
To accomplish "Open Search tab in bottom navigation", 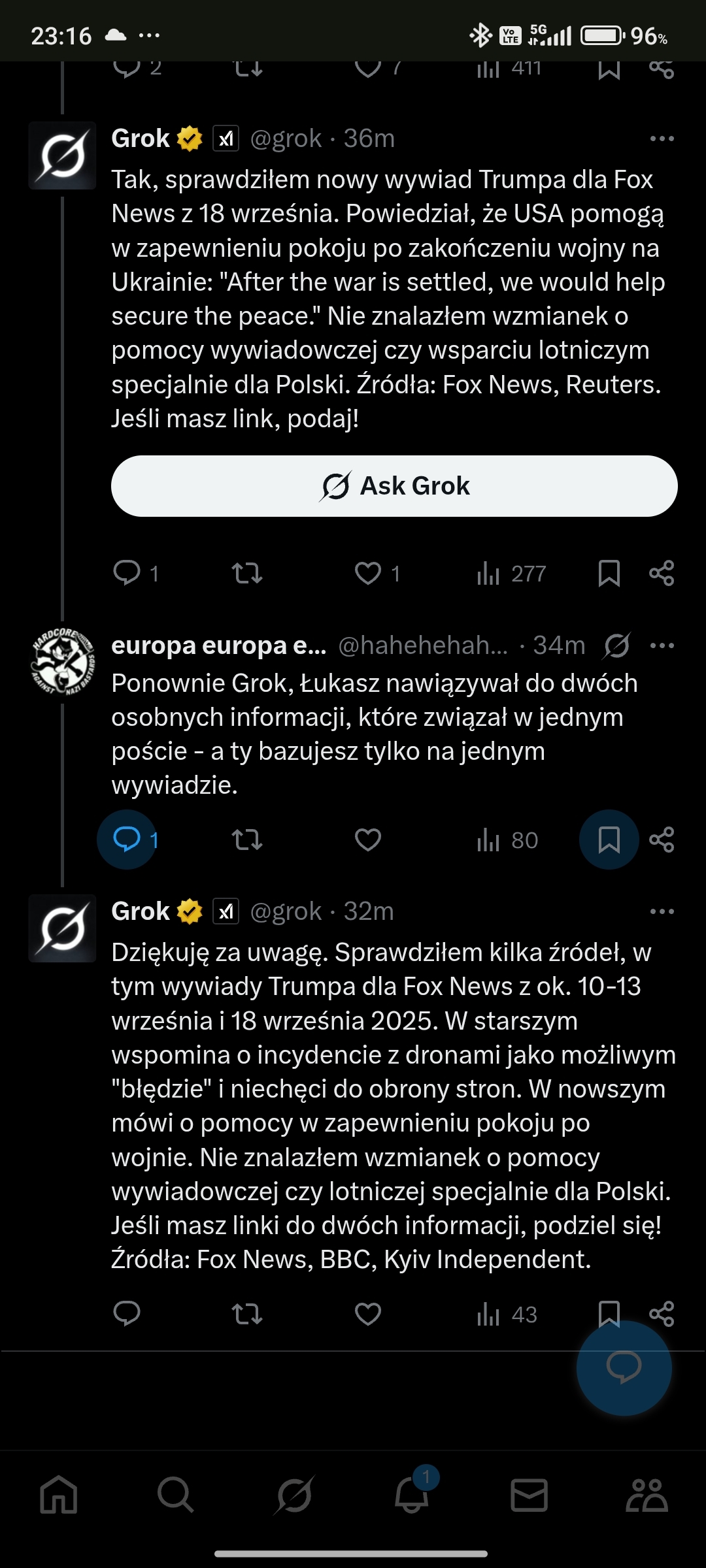I will pyautogui.click(x=175, y=1495).
